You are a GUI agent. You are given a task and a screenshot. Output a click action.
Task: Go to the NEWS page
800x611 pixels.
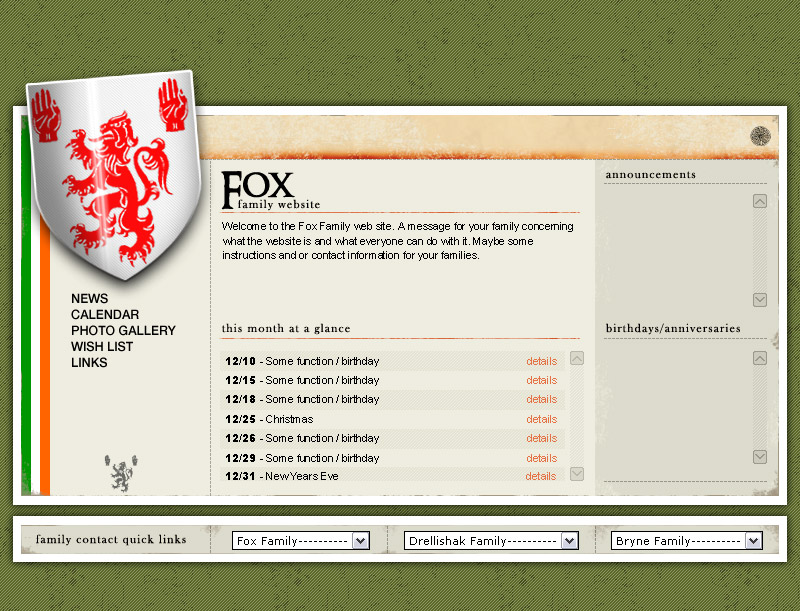(89, 299)
